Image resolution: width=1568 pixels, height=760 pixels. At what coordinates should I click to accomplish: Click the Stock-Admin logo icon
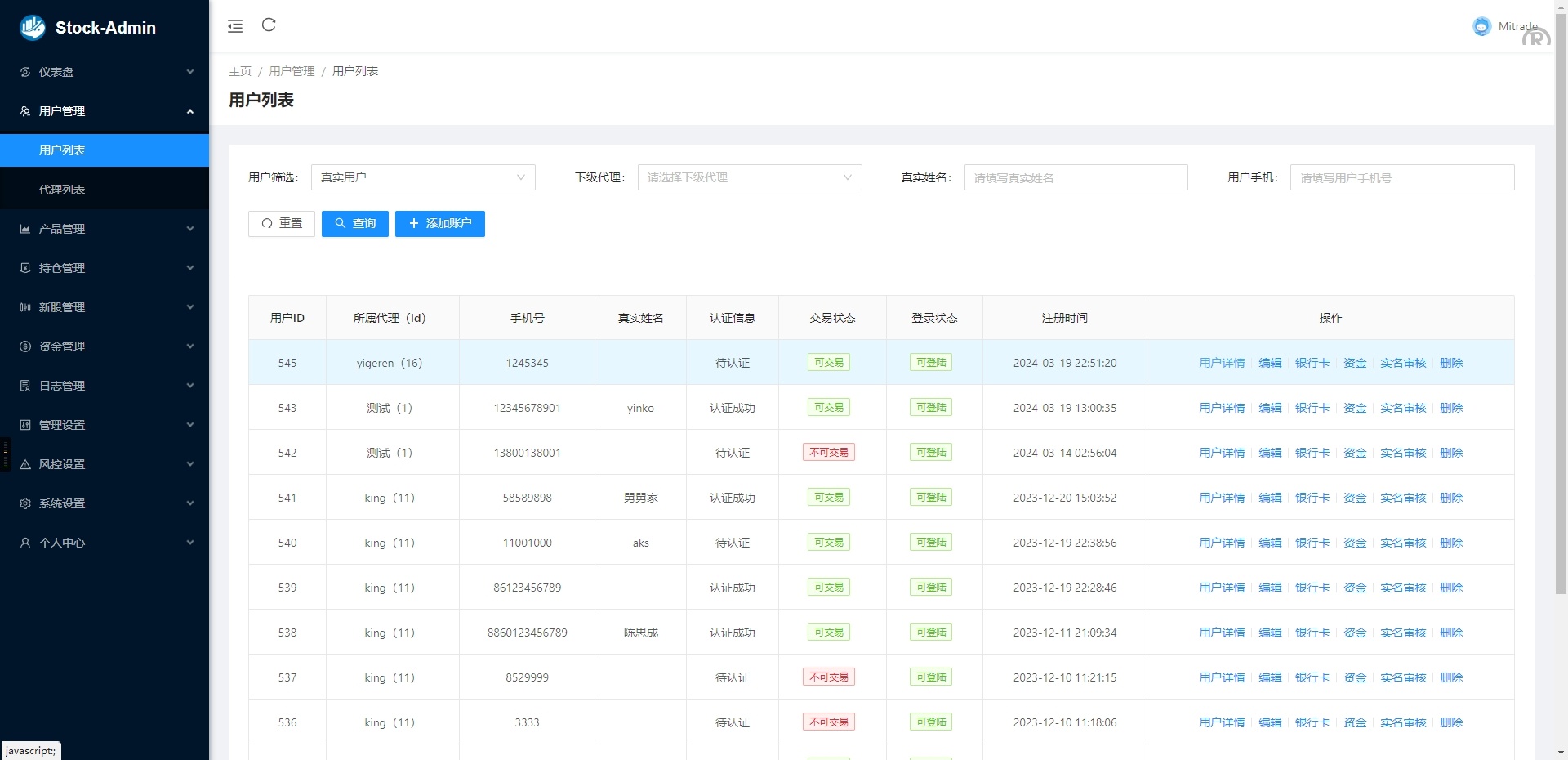click(33, 27)
